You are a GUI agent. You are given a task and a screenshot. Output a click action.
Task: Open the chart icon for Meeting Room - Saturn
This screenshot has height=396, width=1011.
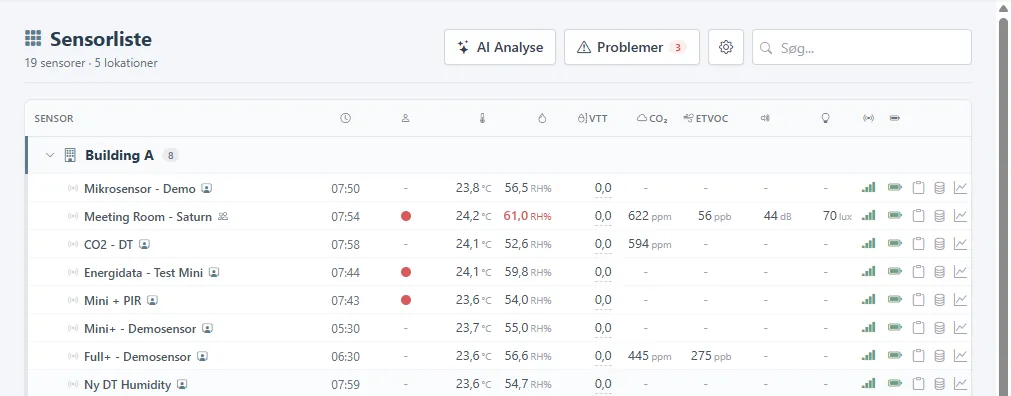click(961, 216)
